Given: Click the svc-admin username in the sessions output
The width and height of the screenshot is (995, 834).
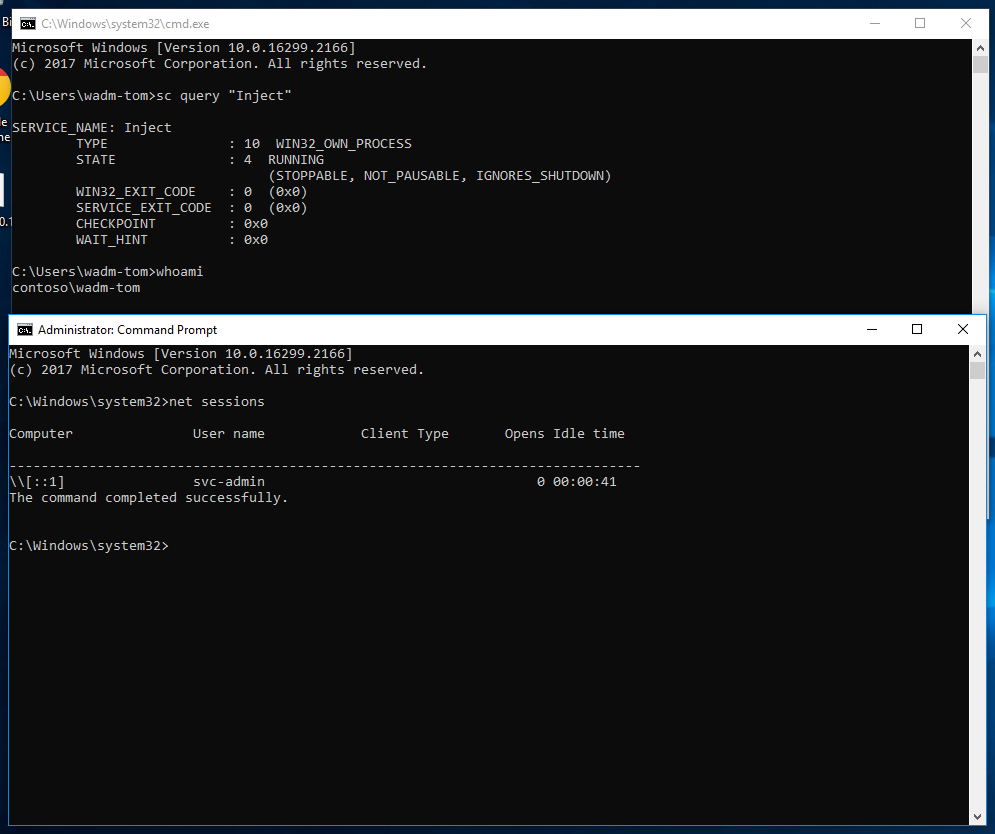Looking at the screenshot, I should (230, 481).
